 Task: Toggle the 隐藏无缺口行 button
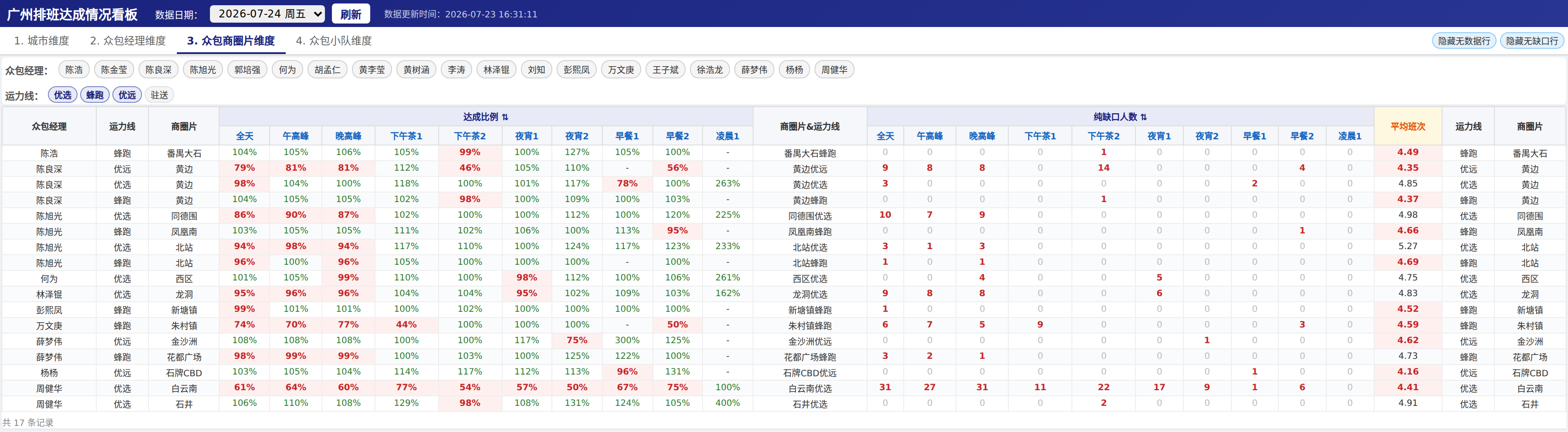point(1531,41)
